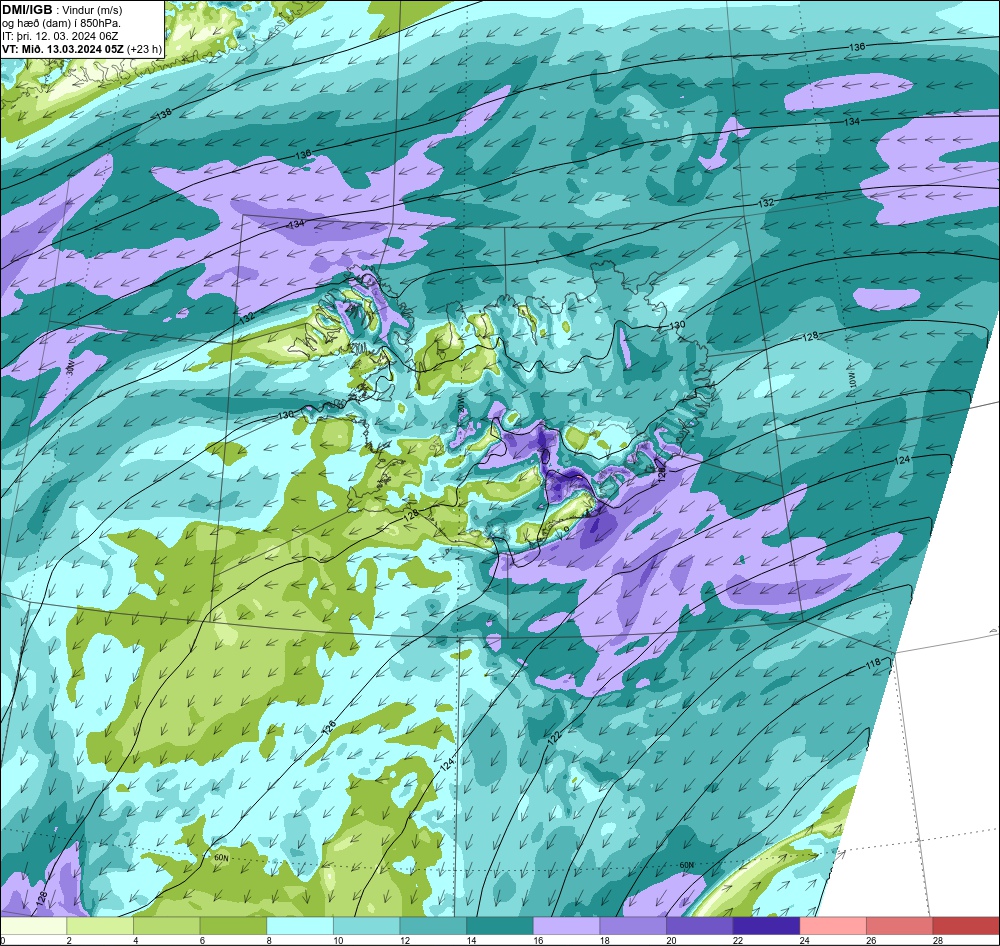Screen dimensions: 1000x946
Task: Select the 'og hæð (dam) í 850hPa.' line
Action: (61, 23)
